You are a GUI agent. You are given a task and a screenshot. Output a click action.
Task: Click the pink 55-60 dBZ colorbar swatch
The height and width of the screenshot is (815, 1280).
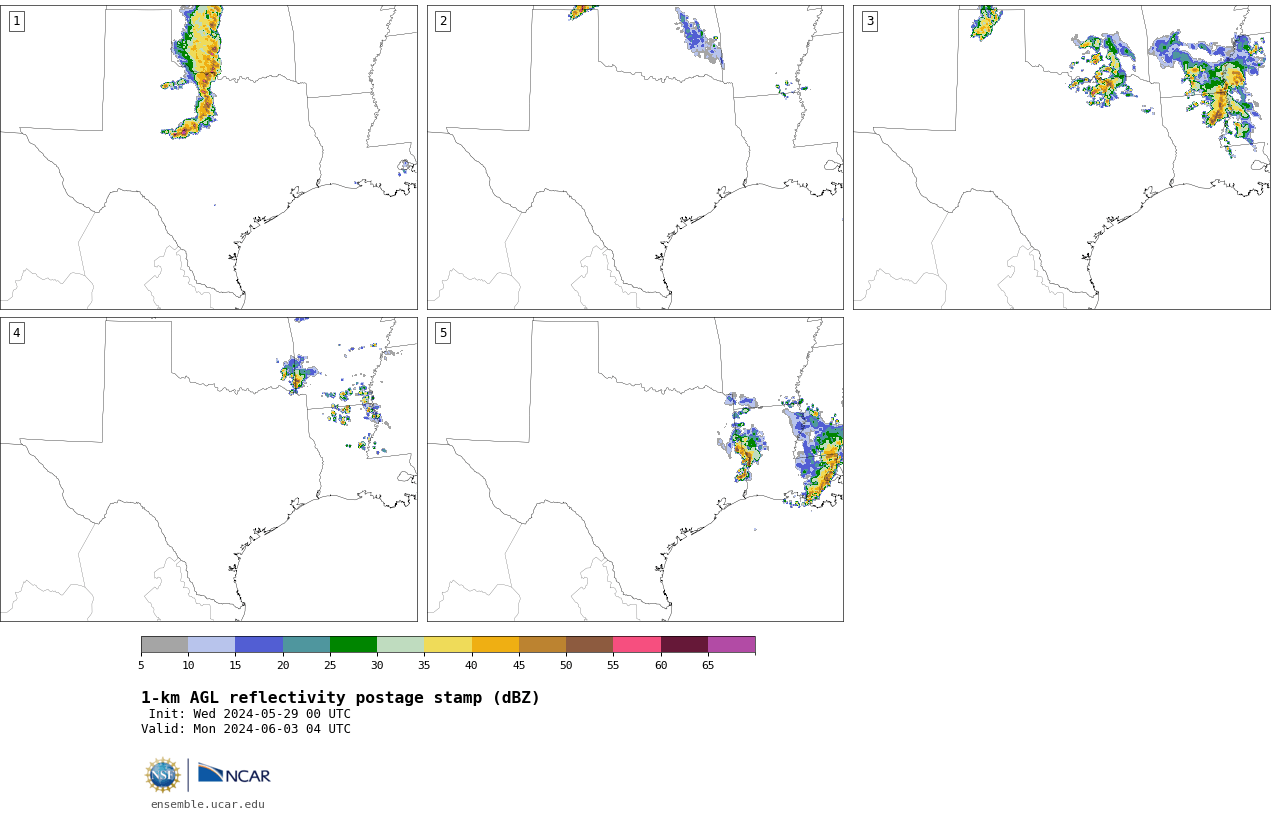[x=637, y=644]
